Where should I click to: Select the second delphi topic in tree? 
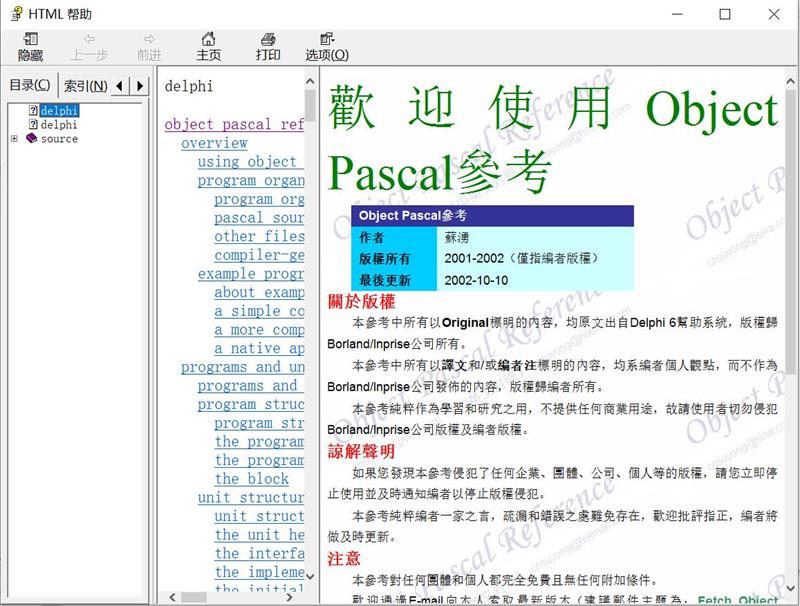tap(59, 124)
